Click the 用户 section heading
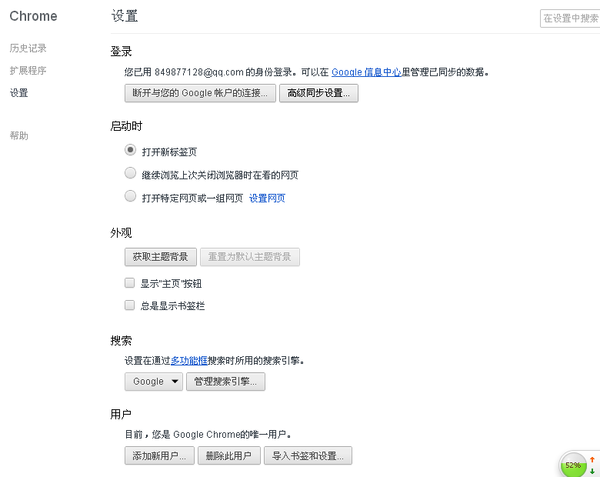600x477 pixels. [121, 414]
